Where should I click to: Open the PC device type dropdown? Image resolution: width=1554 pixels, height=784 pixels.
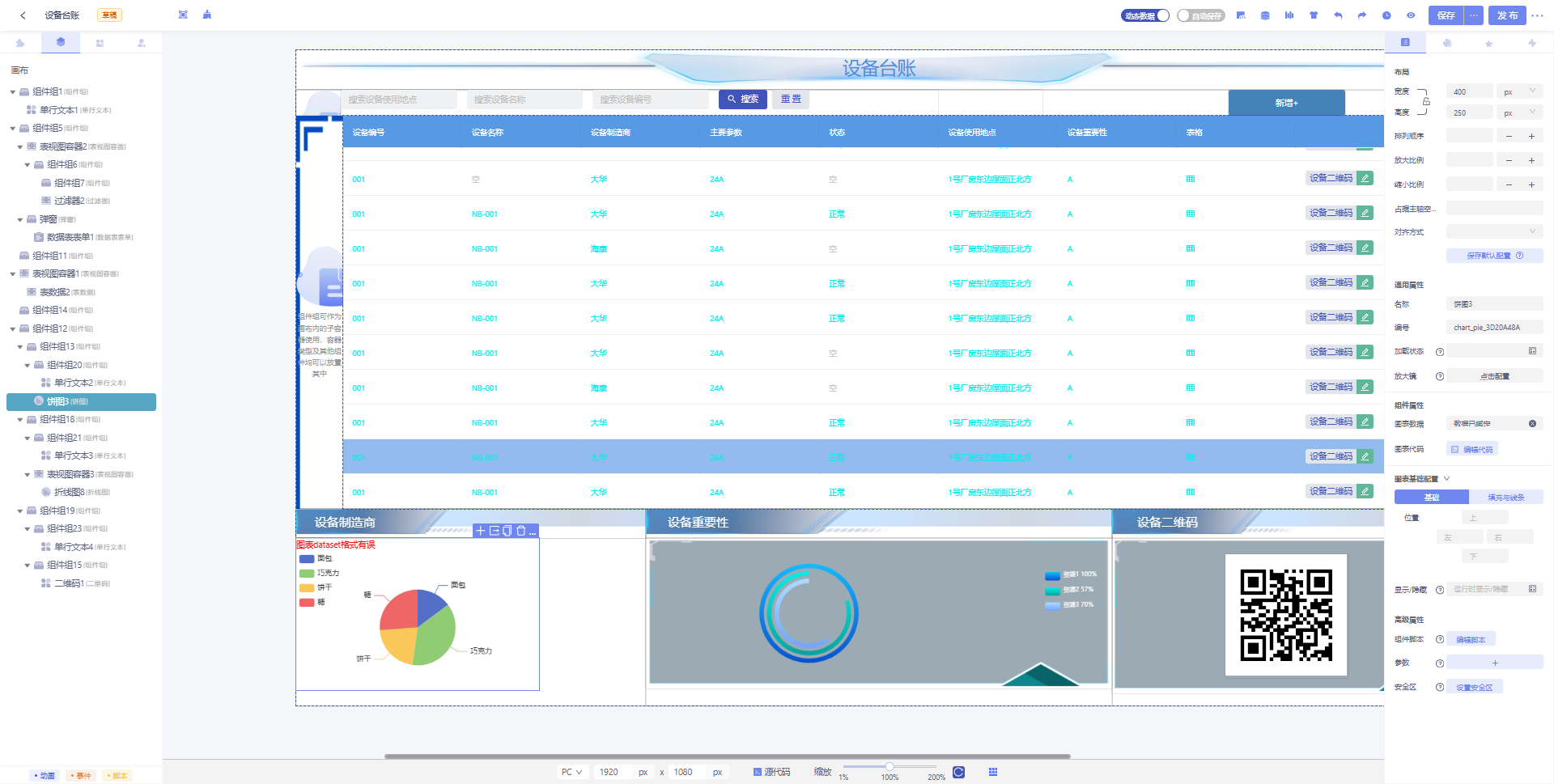pos(571,772)
